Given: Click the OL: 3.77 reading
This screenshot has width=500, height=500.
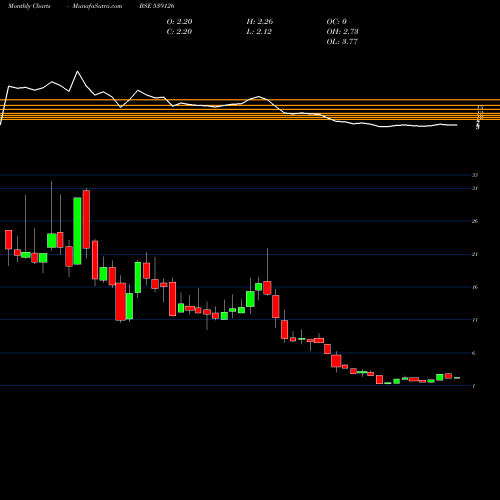Looking at the screenshot, I should (342, 41).
